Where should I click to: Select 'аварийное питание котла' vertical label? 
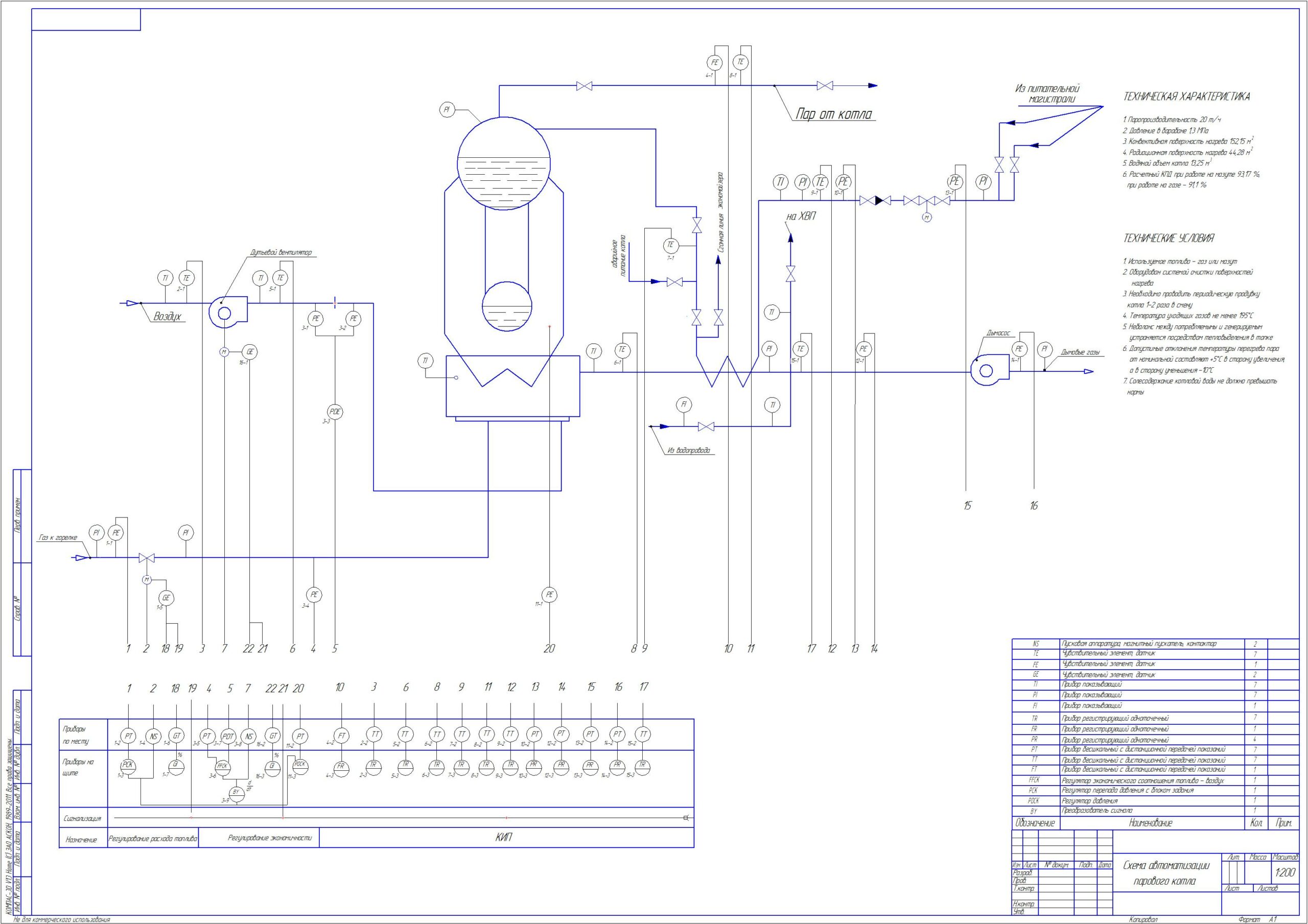point(619,256)
